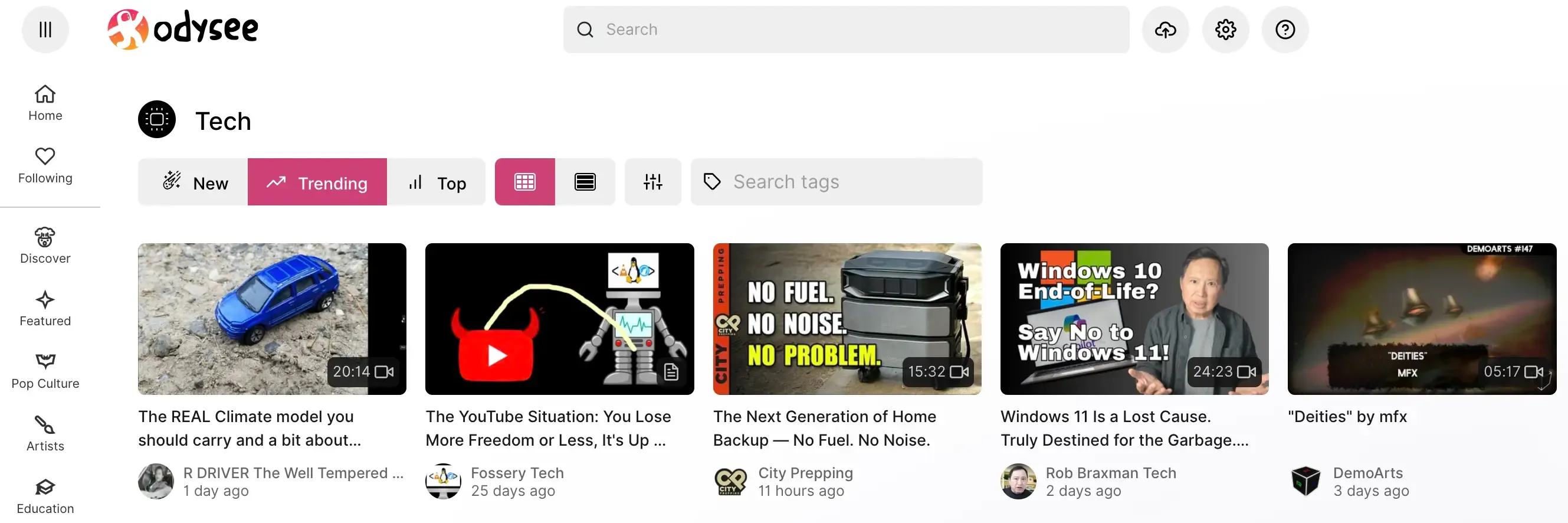Open Artists in sidebar
The image size is (1568, 523).
click(x=45, y=433)
